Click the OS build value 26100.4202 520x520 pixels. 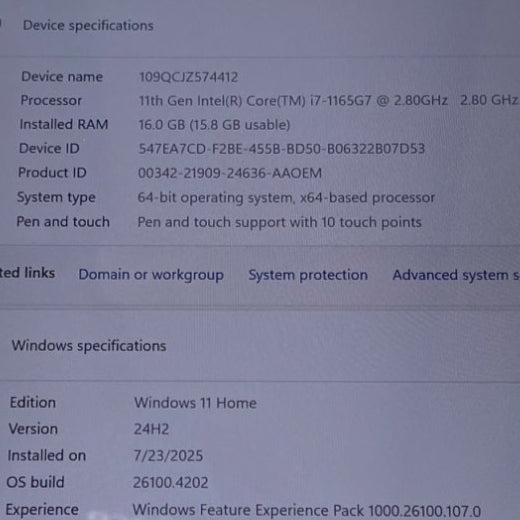tap(171, 482)
